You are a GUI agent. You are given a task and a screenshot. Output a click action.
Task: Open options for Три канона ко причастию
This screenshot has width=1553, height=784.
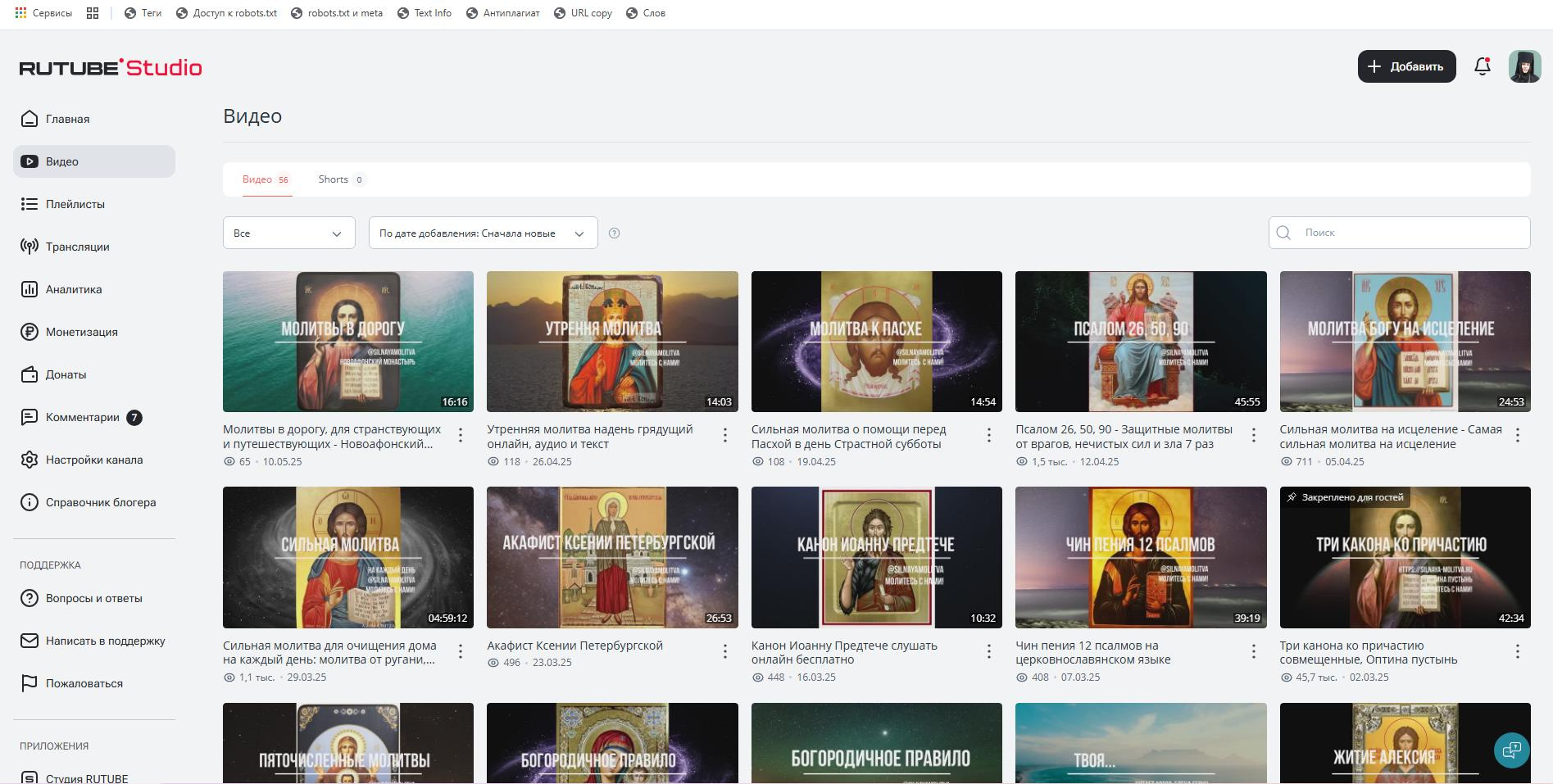tap(1518, 651)
